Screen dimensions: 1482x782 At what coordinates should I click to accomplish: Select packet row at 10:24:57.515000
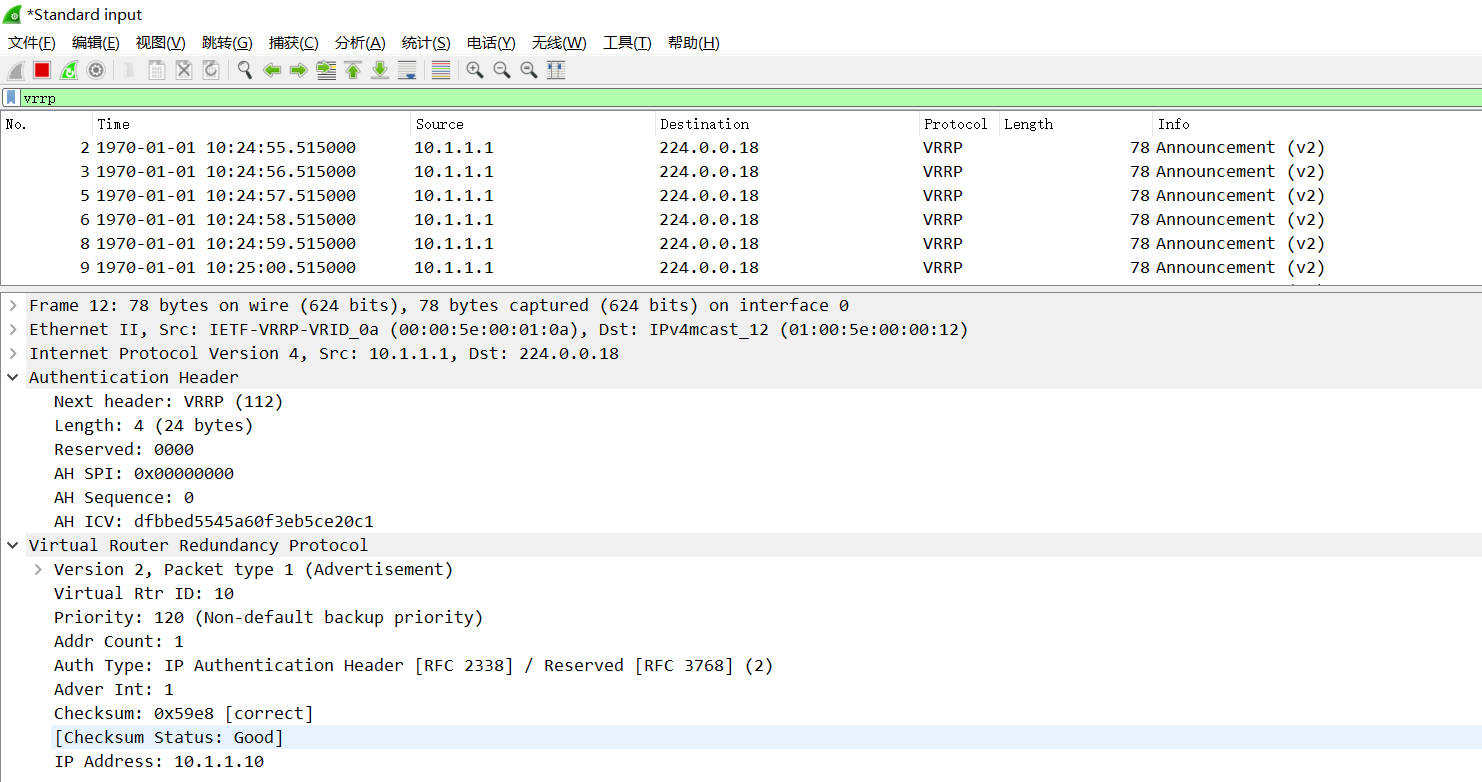(741, 195)
